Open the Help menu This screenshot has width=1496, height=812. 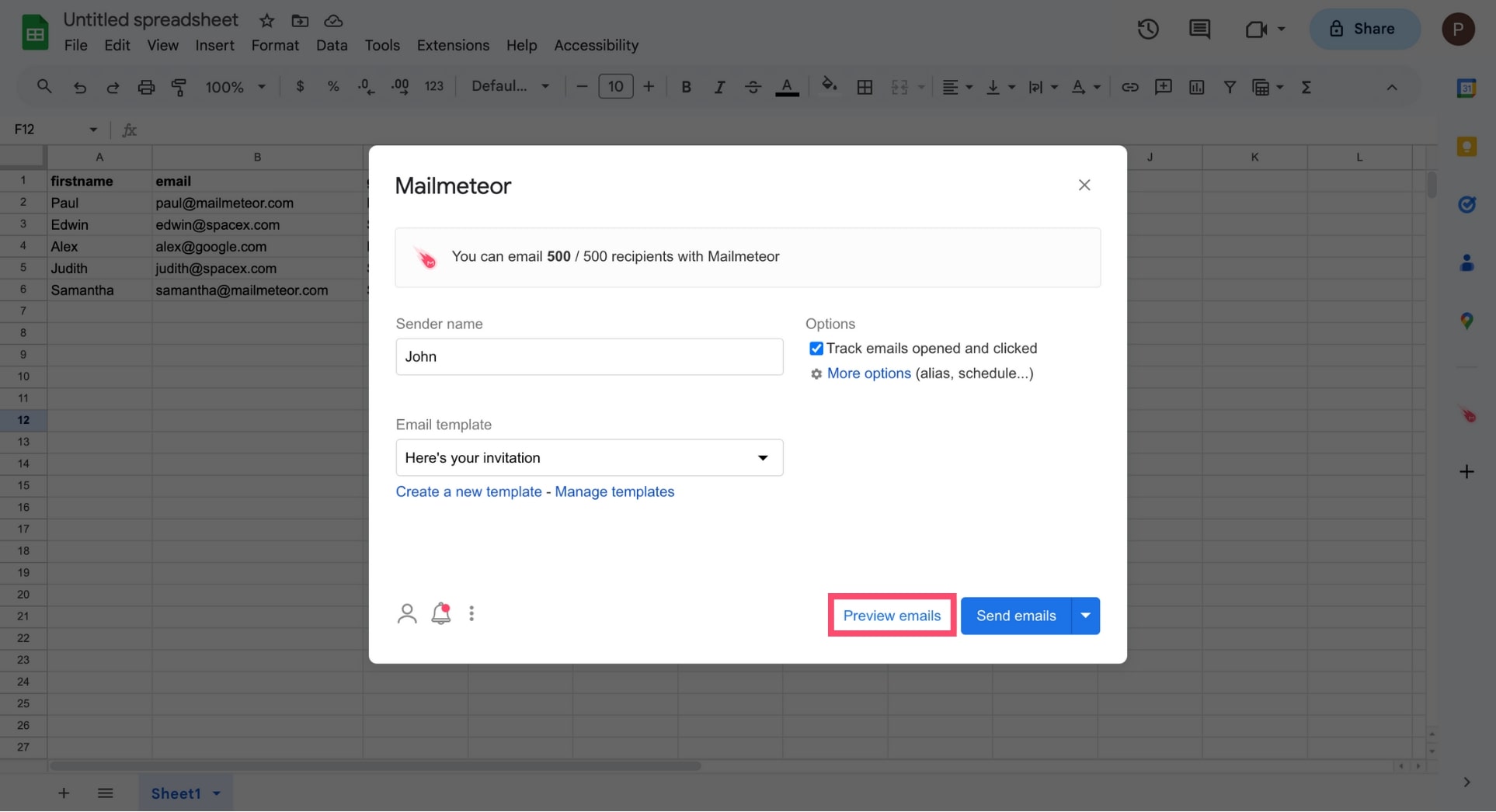click(x=521, y=45)
